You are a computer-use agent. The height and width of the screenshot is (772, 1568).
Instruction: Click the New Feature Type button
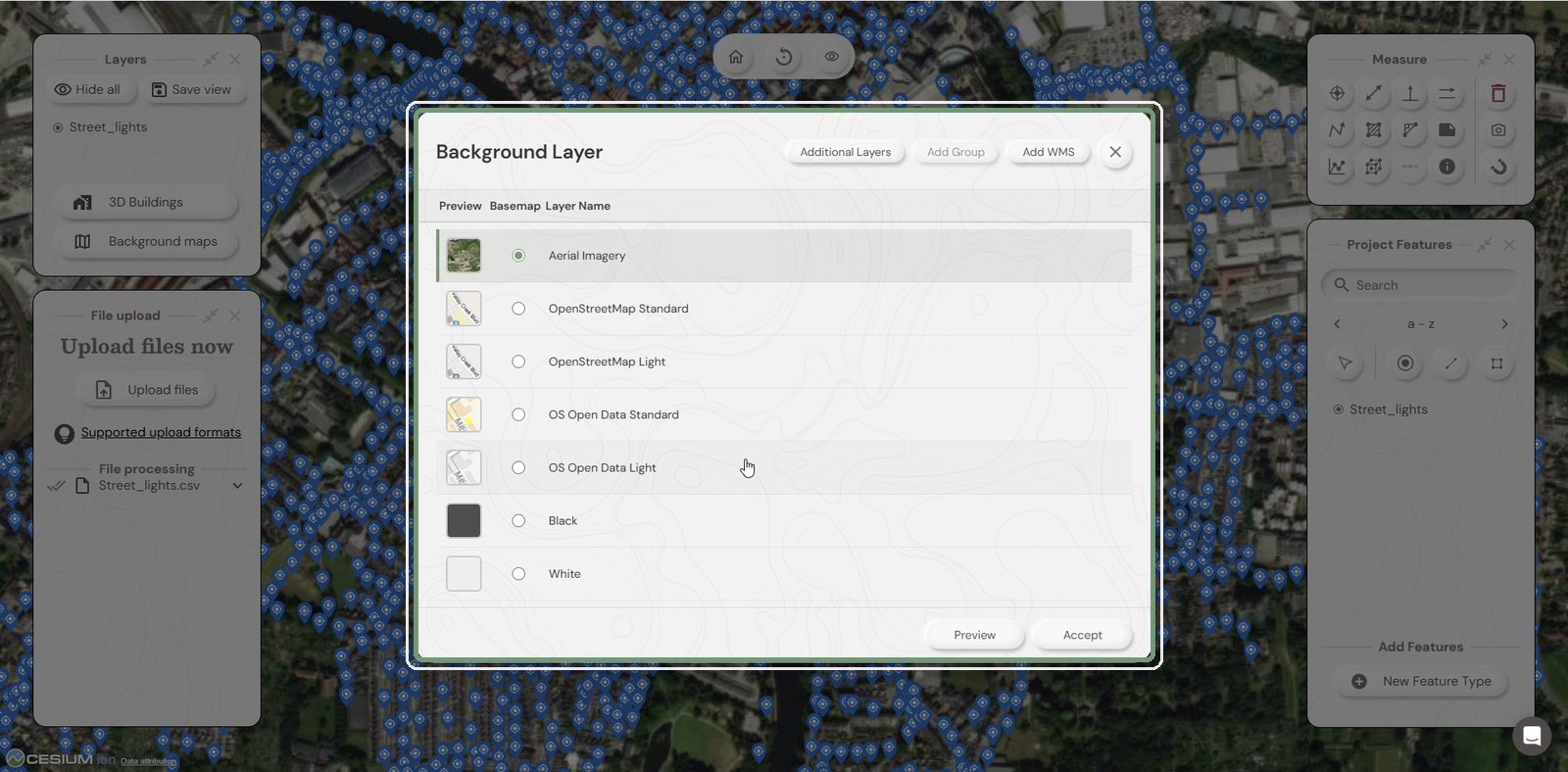coord(1422,681)
